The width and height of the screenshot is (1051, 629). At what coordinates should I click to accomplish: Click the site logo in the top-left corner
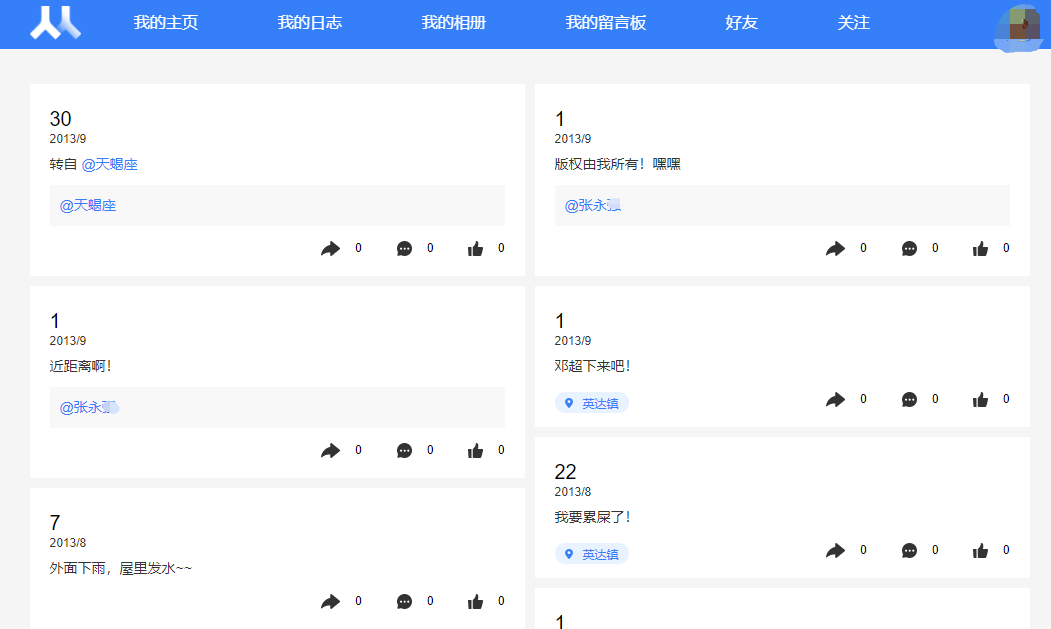pyautogui.click(x=55, y=22)
